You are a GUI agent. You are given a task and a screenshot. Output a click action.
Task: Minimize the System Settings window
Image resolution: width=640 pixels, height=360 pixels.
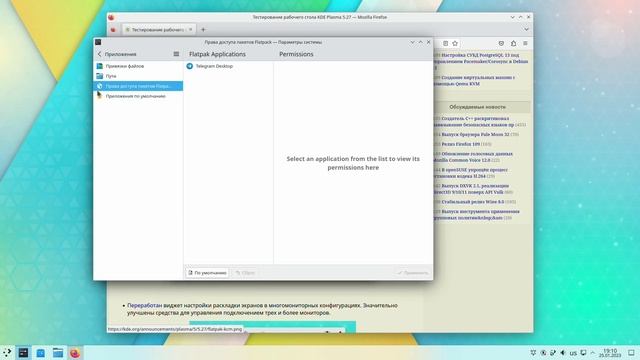pos(412,42)
